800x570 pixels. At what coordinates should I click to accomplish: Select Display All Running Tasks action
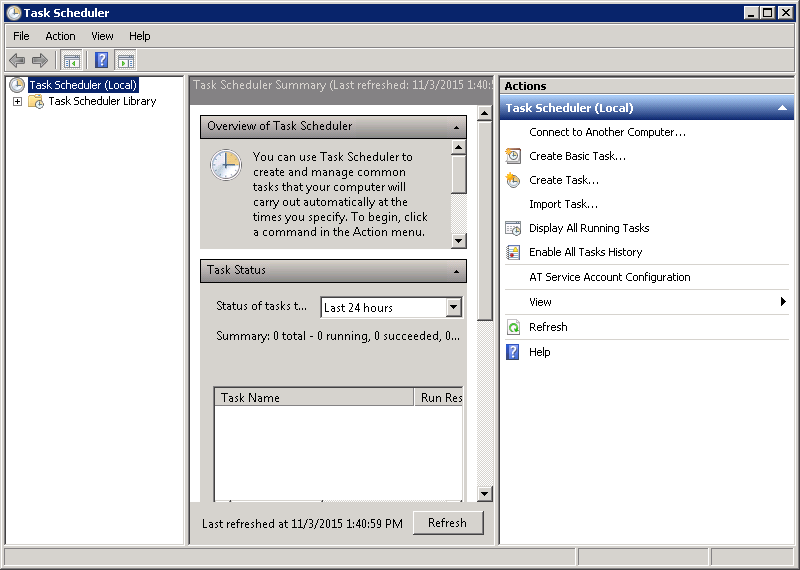coord(589,228)
